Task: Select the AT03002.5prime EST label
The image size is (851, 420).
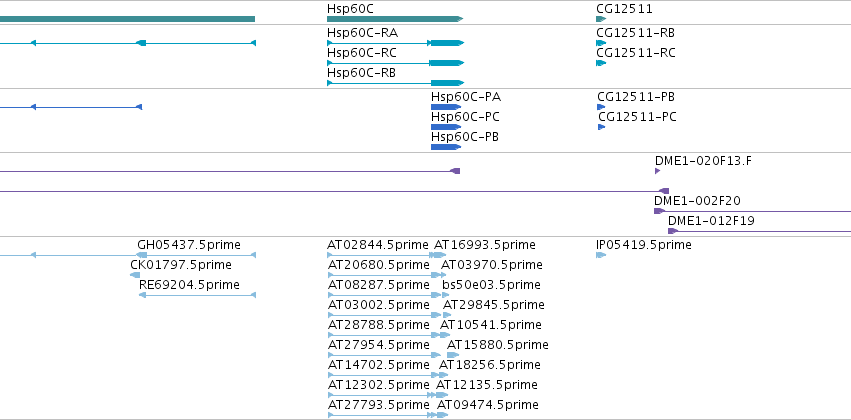Action: 379,306
